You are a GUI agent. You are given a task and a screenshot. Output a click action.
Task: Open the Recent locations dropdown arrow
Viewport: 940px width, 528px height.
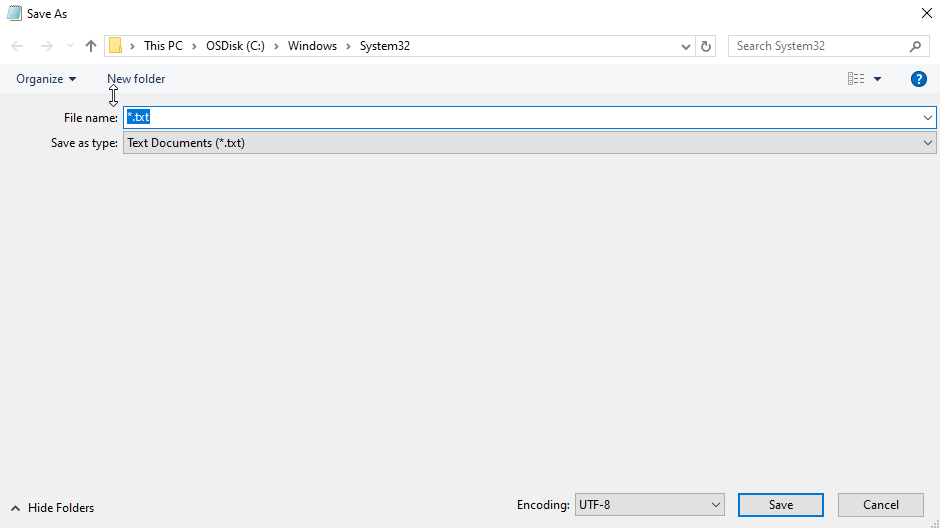[x=69, y=46]
